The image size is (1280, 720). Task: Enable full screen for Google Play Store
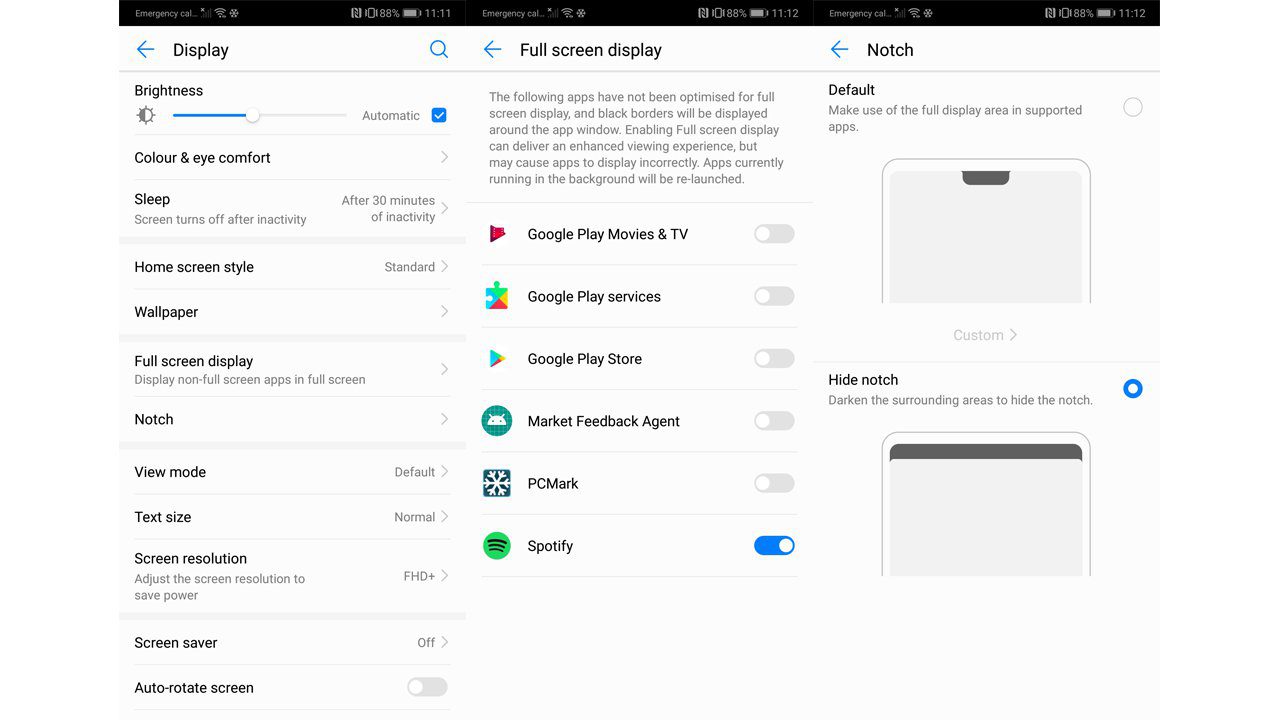click(x=774, y=358)
